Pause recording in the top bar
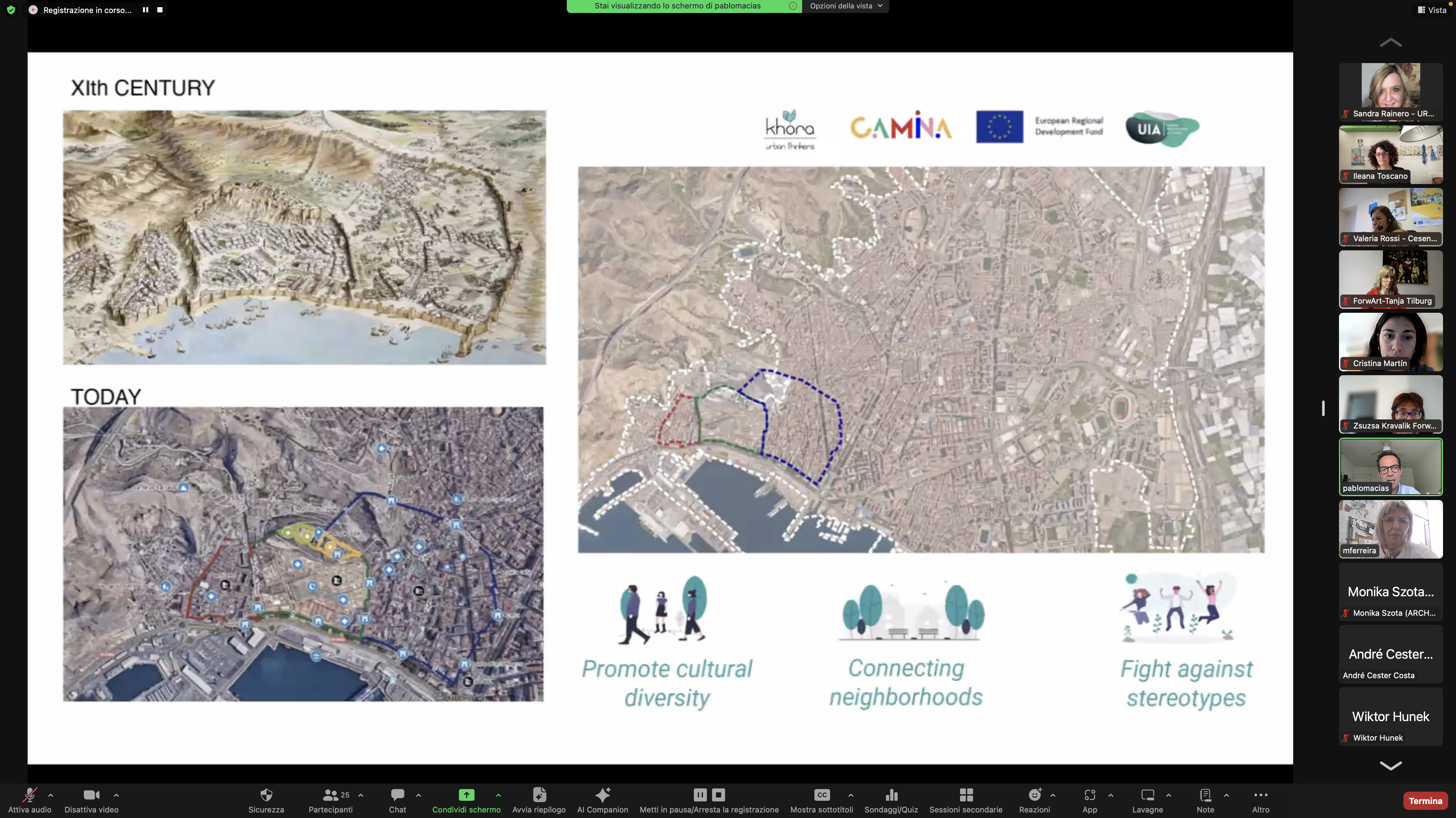This screenshot has height=818, width=1456. tap(145, 10)
